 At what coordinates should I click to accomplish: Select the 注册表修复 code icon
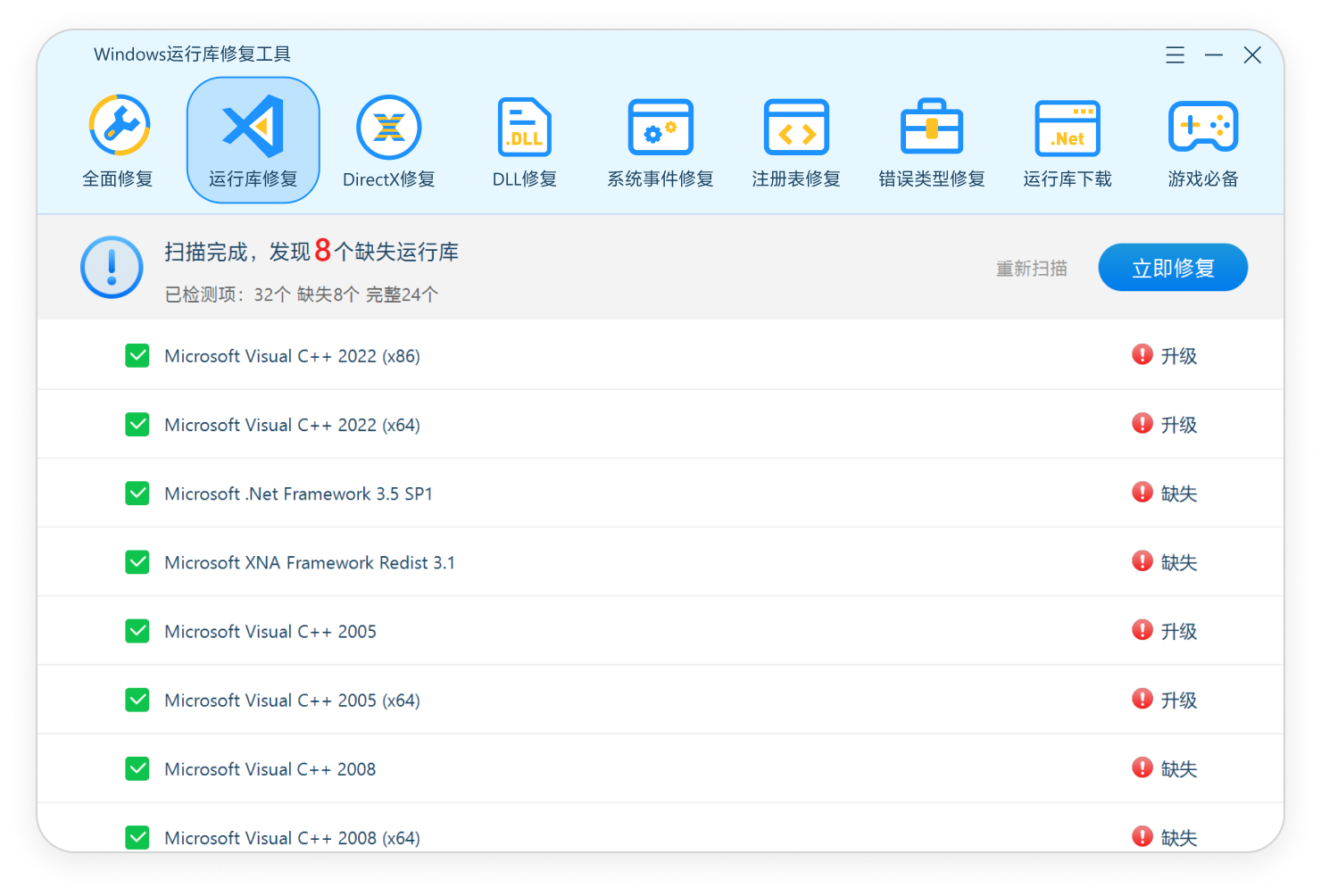pyautogui.click(x=796, y=128)
